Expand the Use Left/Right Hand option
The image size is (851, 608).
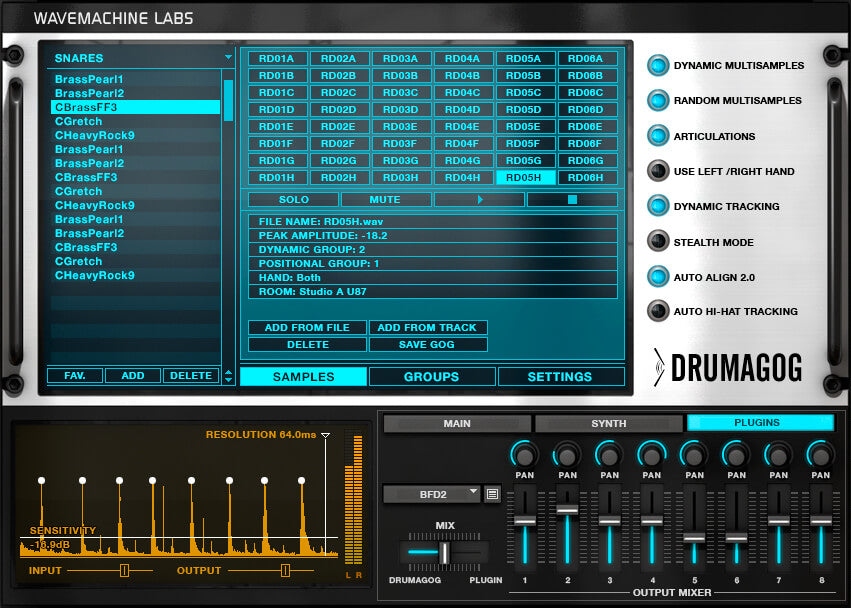tap(659, 171)
